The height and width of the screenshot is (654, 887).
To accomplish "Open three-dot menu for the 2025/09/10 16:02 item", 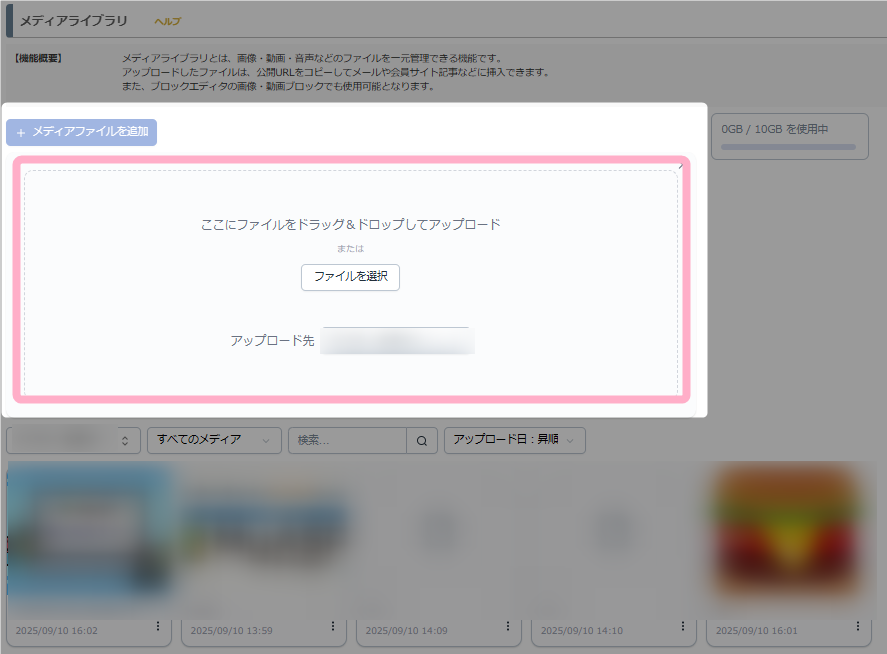I will pyautogui.click(x=157, y=626).
